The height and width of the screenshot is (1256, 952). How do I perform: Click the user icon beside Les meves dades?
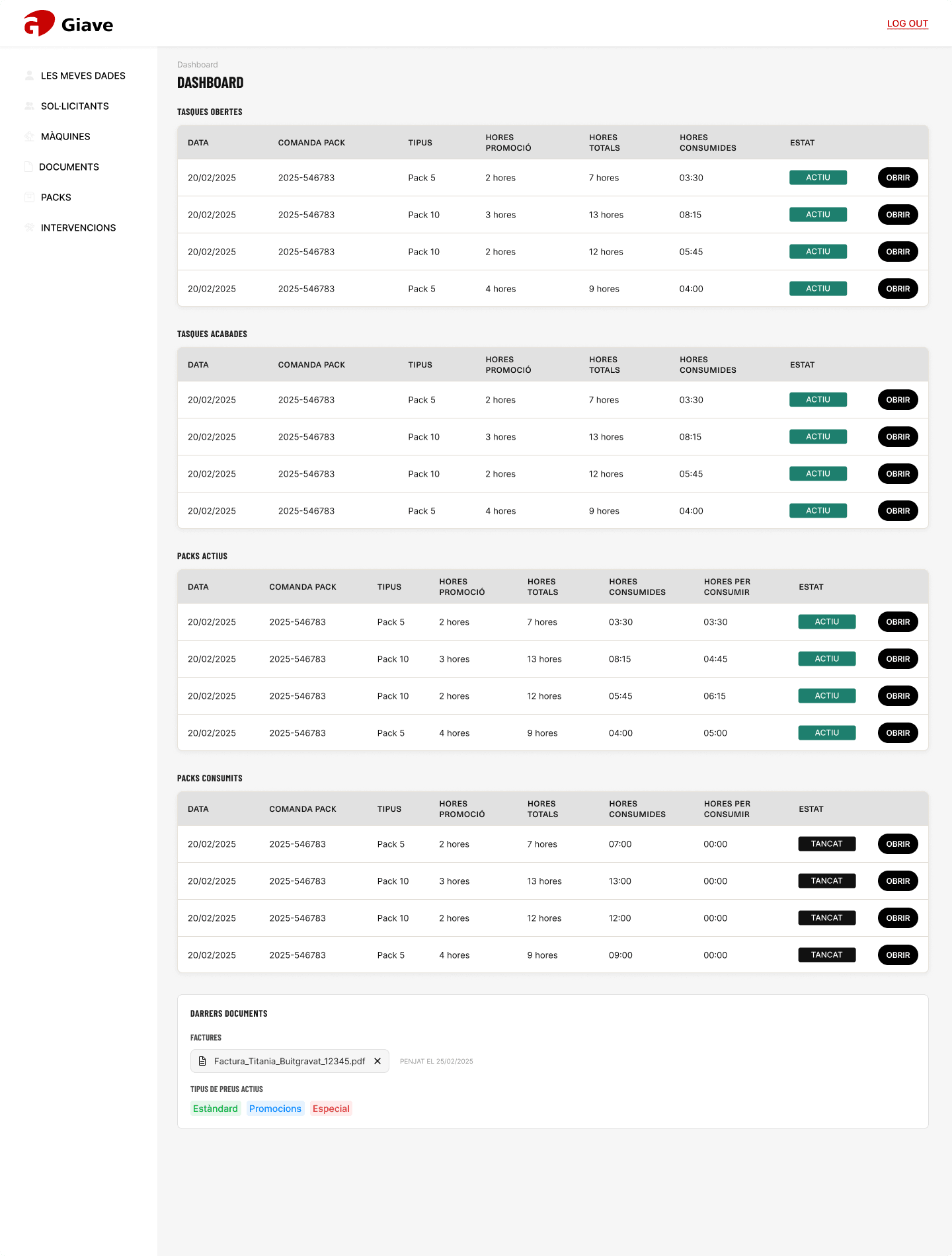point(29,75)
